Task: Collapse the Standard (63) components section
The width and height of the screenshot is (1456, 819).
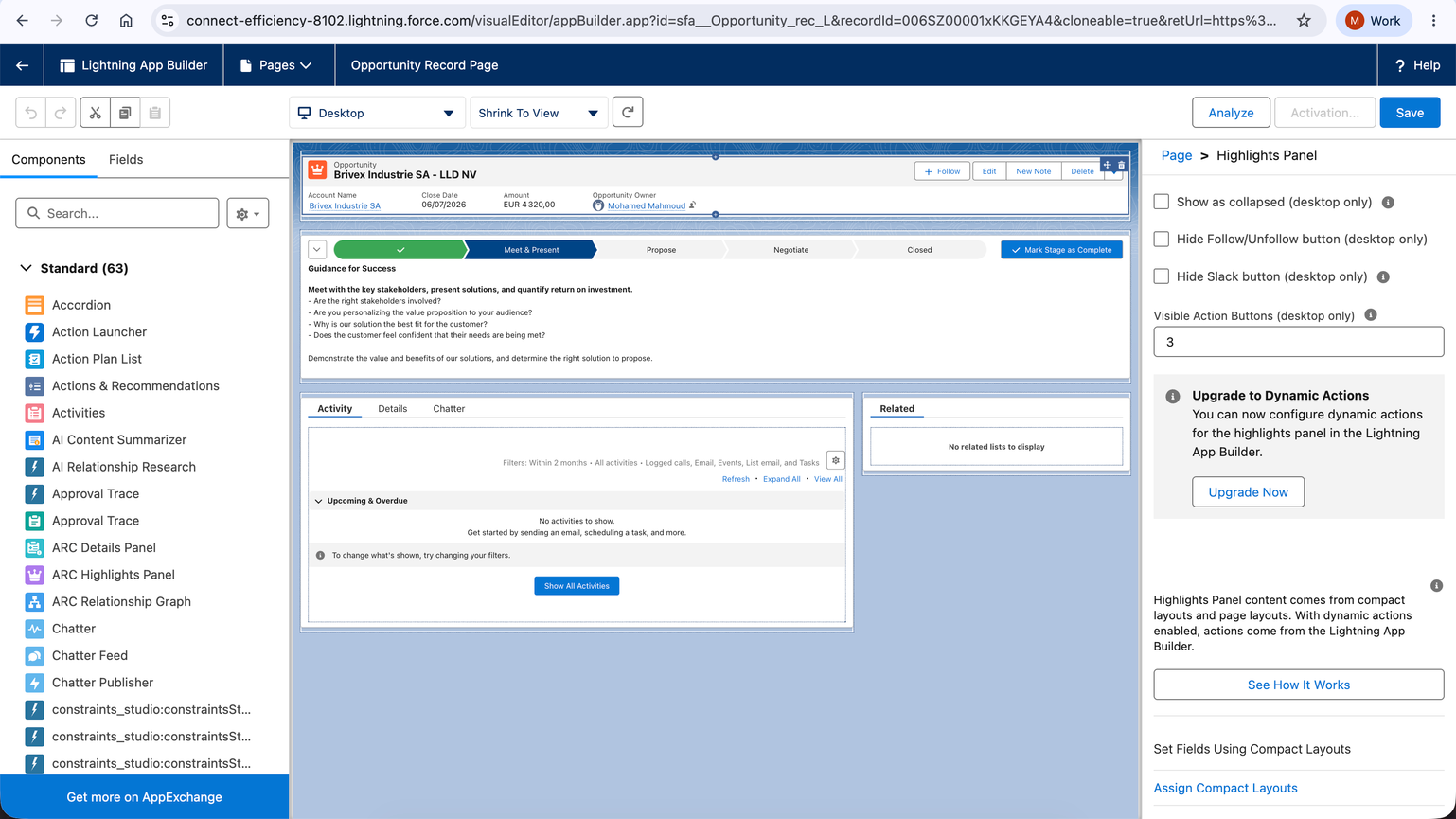Action: (27, 268)
